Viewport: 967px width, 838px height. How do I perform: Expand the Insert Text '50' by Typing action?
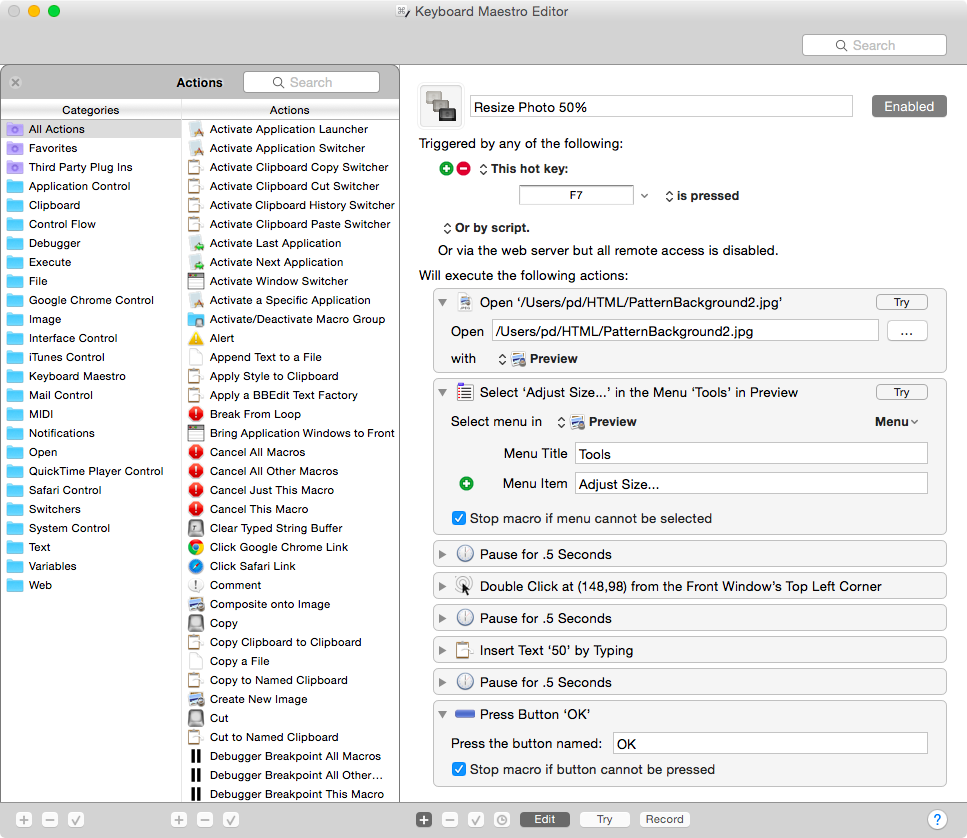point(442,650)
